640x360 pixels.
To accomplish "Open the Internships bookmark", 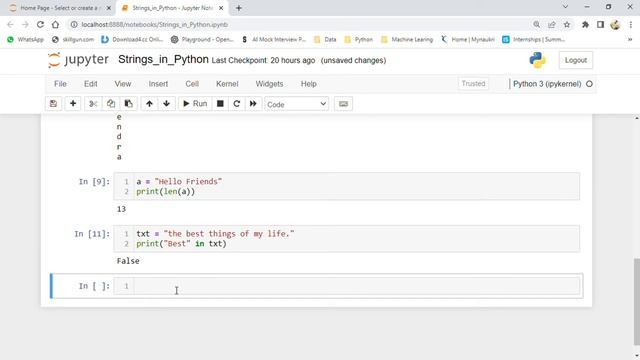I will pos(534,39).
